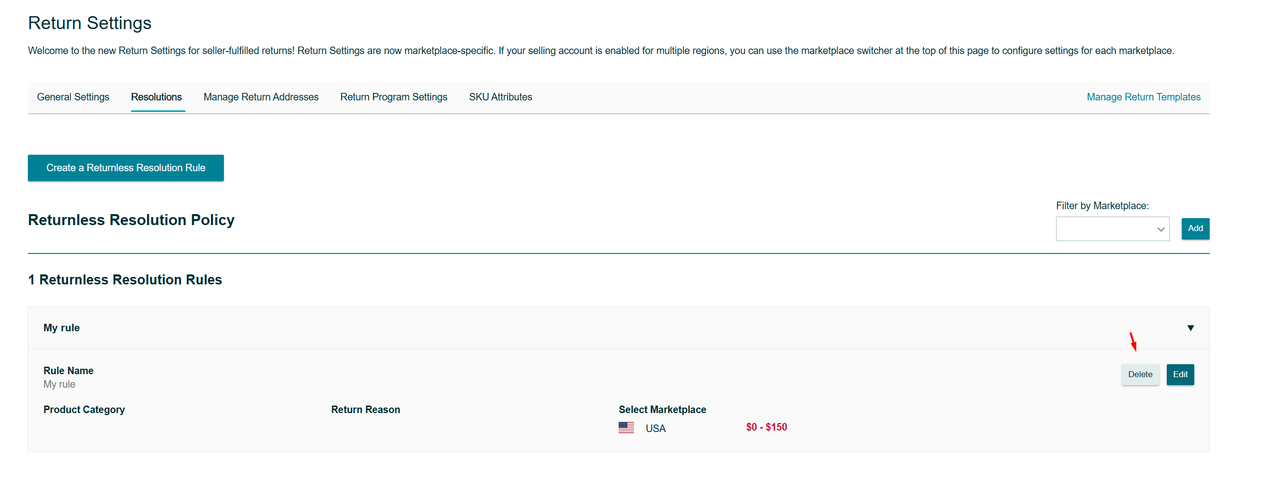Viewport: 1280px width, 503px height.
Task: Open the SKU Attributes tab
Action: (500, 97)
